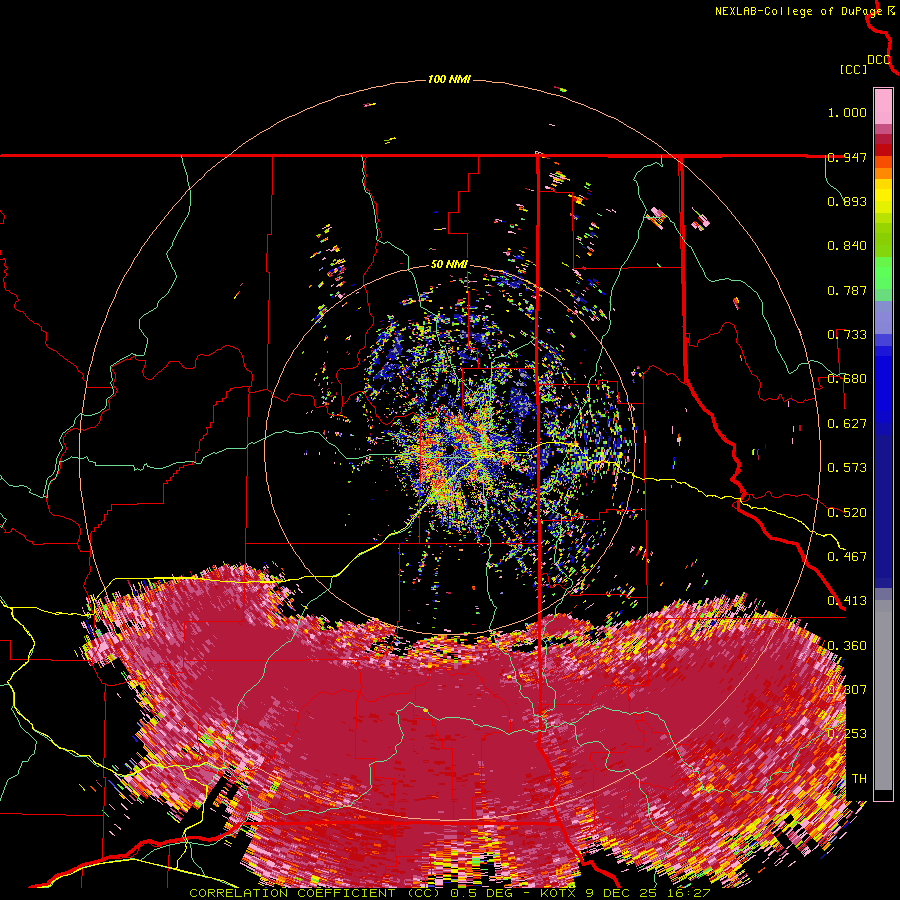Click the 0.360 scale value

coord(847,645)
